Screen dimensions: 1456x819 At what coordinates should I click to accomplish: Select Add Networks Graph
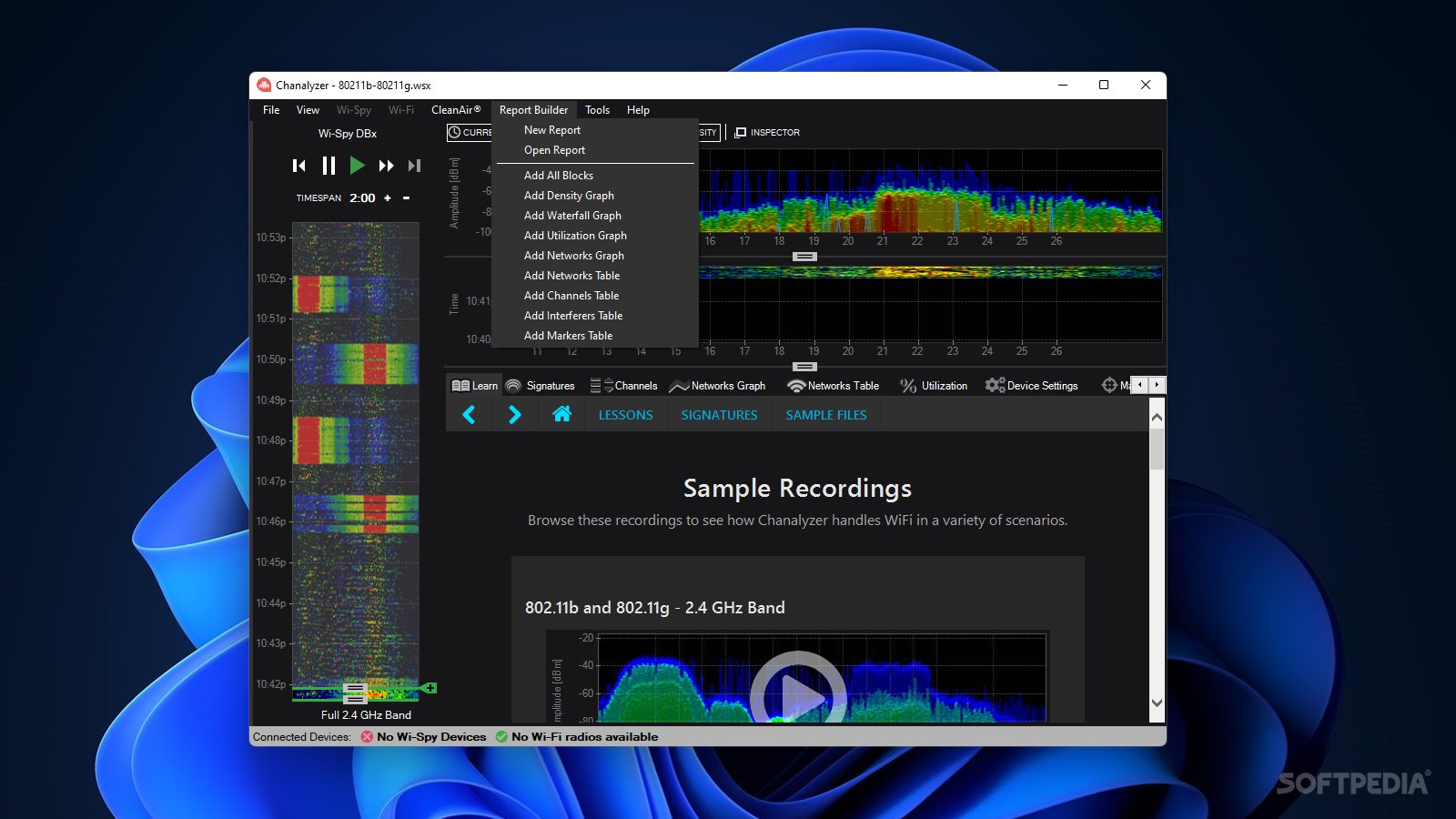pyautogui.click(x=574, y=256)
